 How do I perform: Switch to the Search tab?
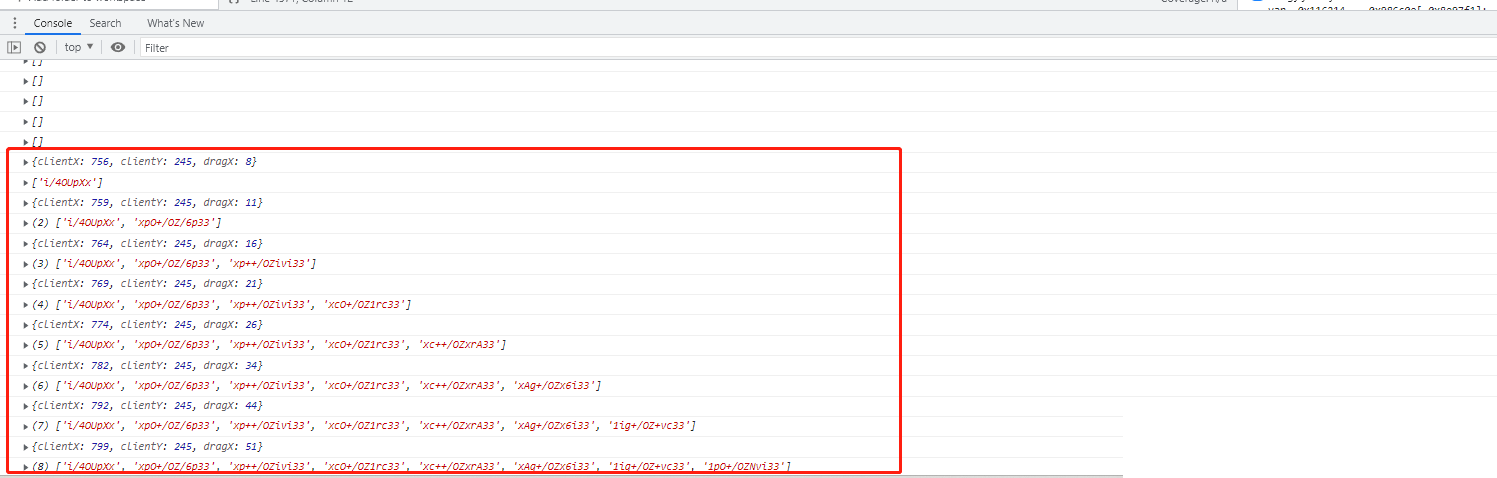pos(105,23)
